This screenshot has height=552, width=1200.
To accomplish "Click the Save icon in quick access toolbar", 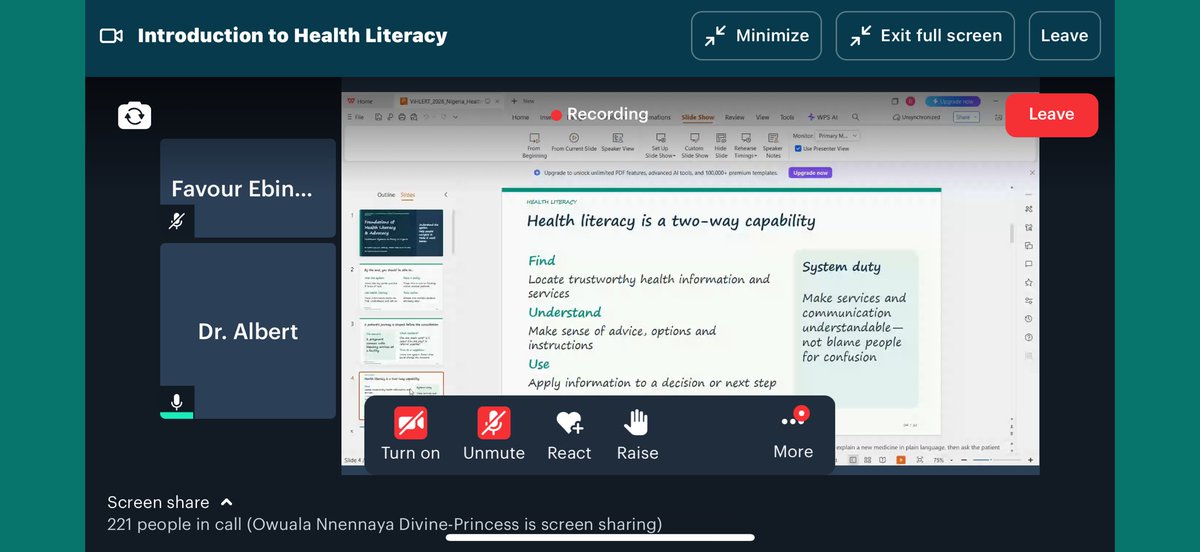I will pos(378,117).
